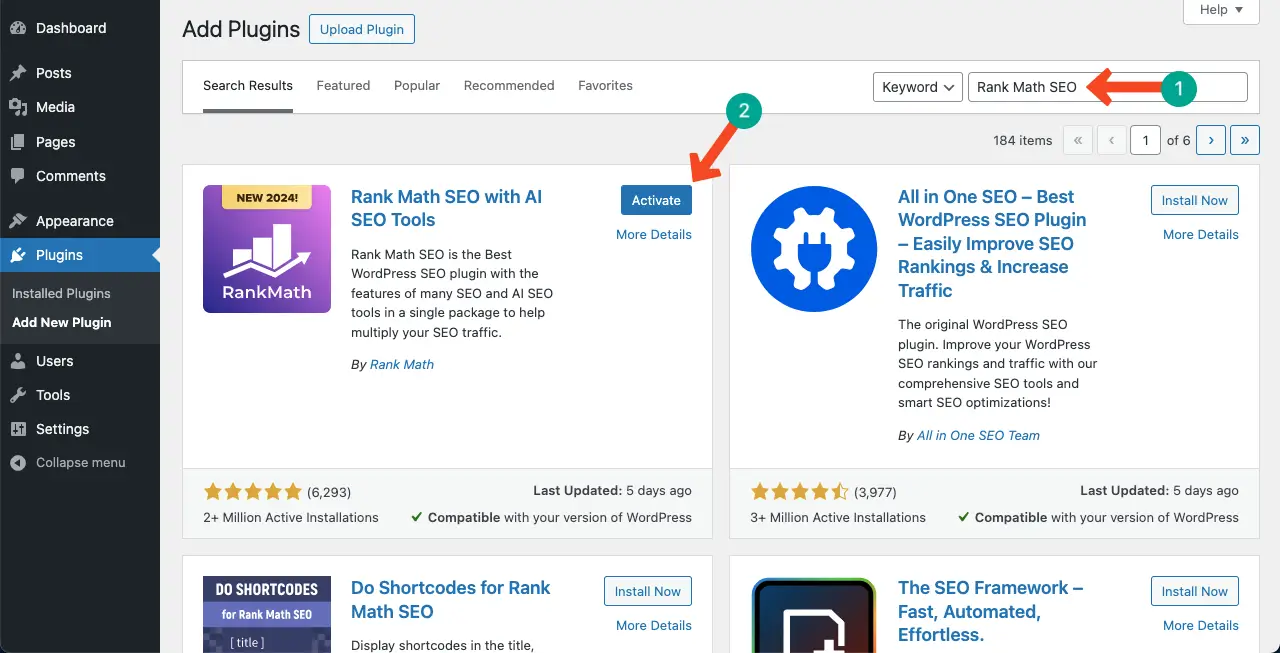View More Details for Do Shortcodes
Image resolution: width=1280 pixels, height=653 pixels.
coord(654,625)
